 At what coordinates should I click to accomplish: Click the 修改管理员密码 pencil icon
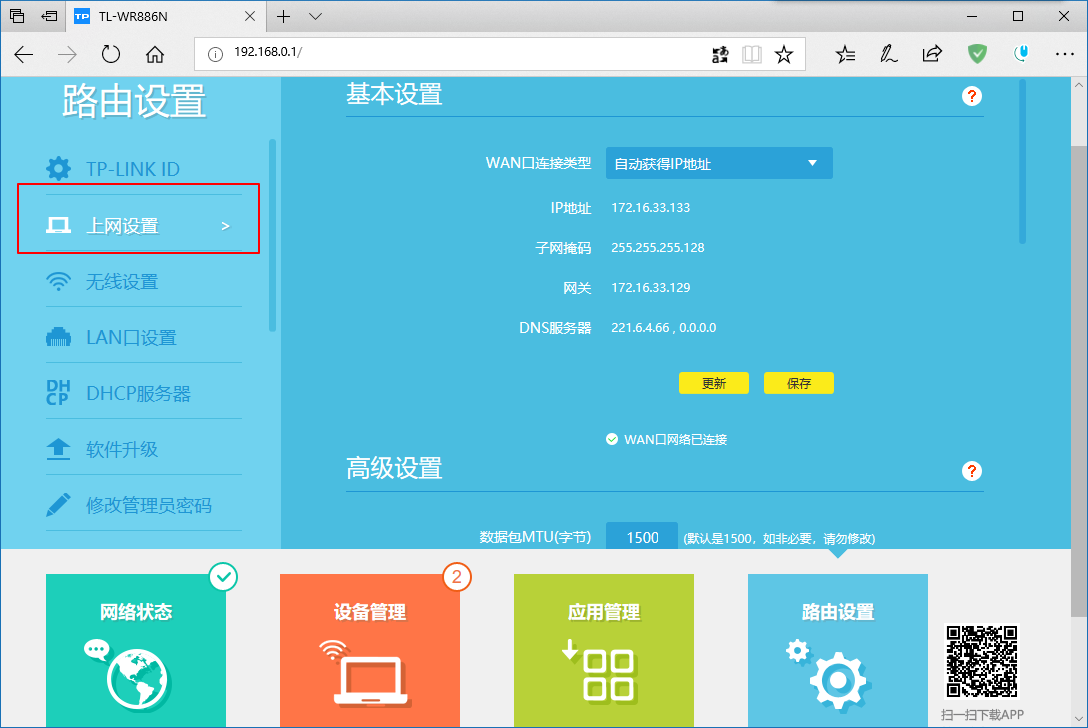coord(59,505)
